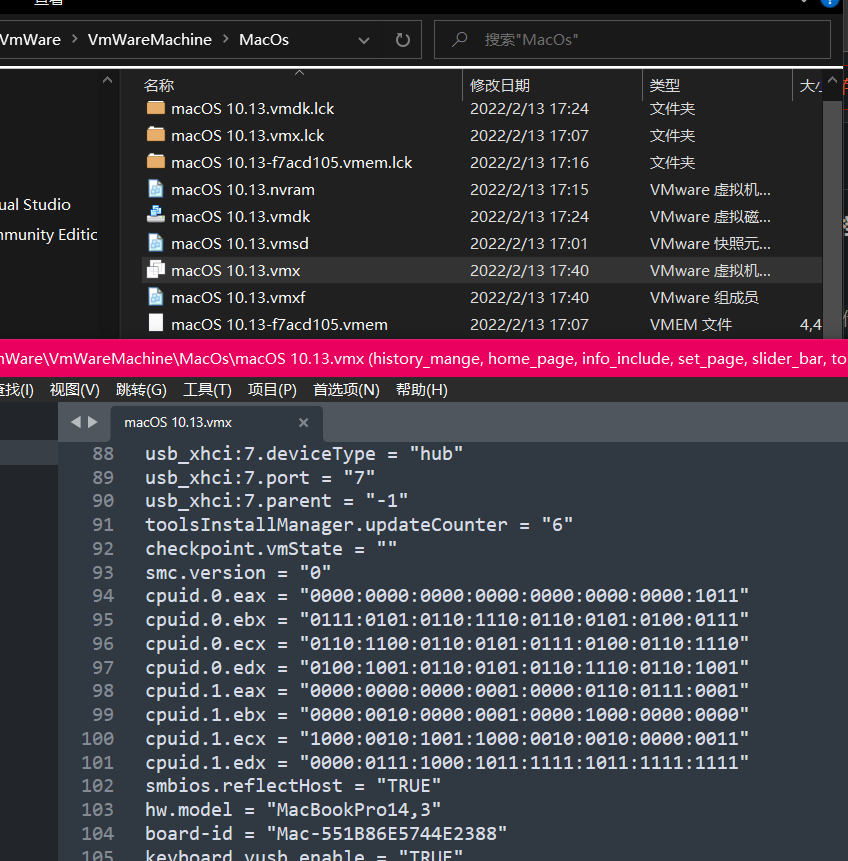Open the 视图(V) menu
The width and height of the screenshot is (848, 861).
[75, 390]
